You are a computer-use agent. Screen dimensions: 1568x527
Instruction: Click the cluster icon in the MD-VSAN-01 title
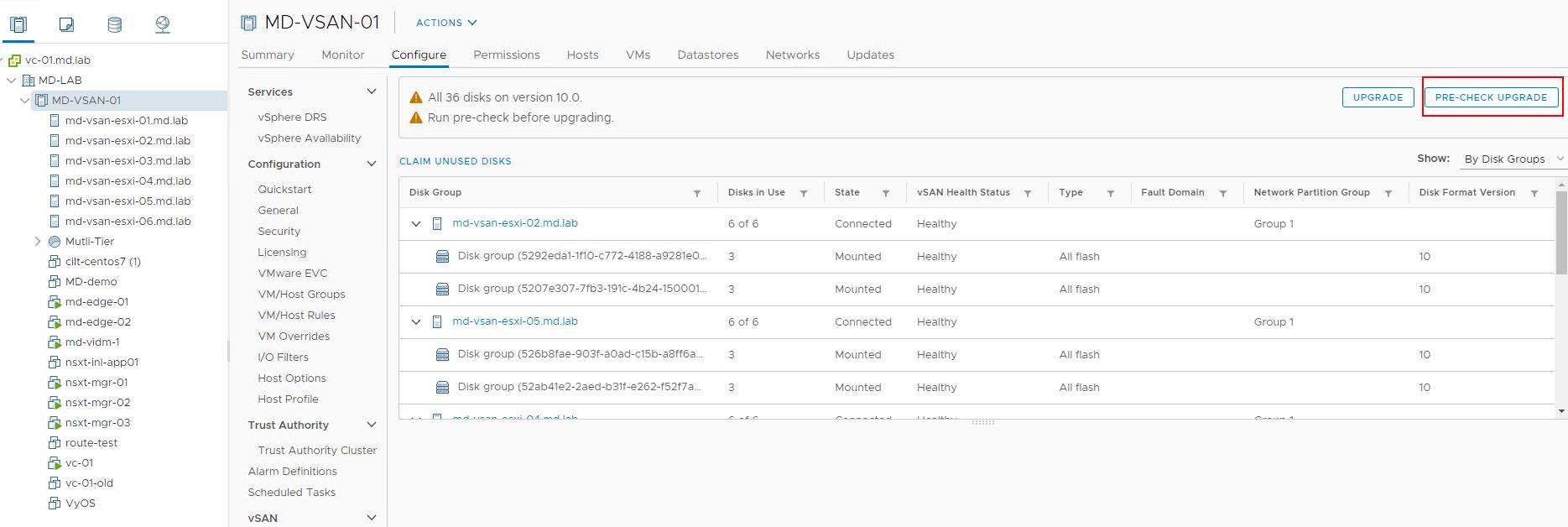[x=248, y=23]
